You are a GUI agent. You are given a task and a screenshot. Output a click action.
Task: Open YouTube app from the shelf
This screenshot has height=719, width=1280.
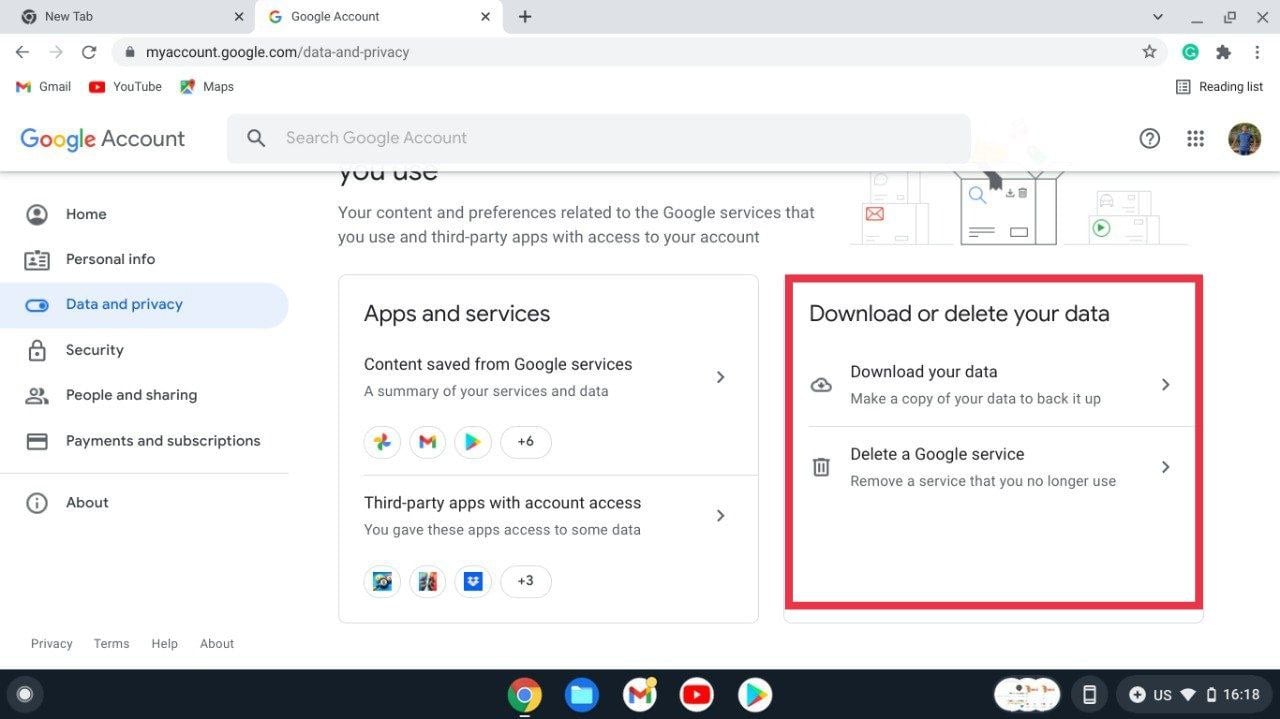pyautogui.click(x=696, y=694)
